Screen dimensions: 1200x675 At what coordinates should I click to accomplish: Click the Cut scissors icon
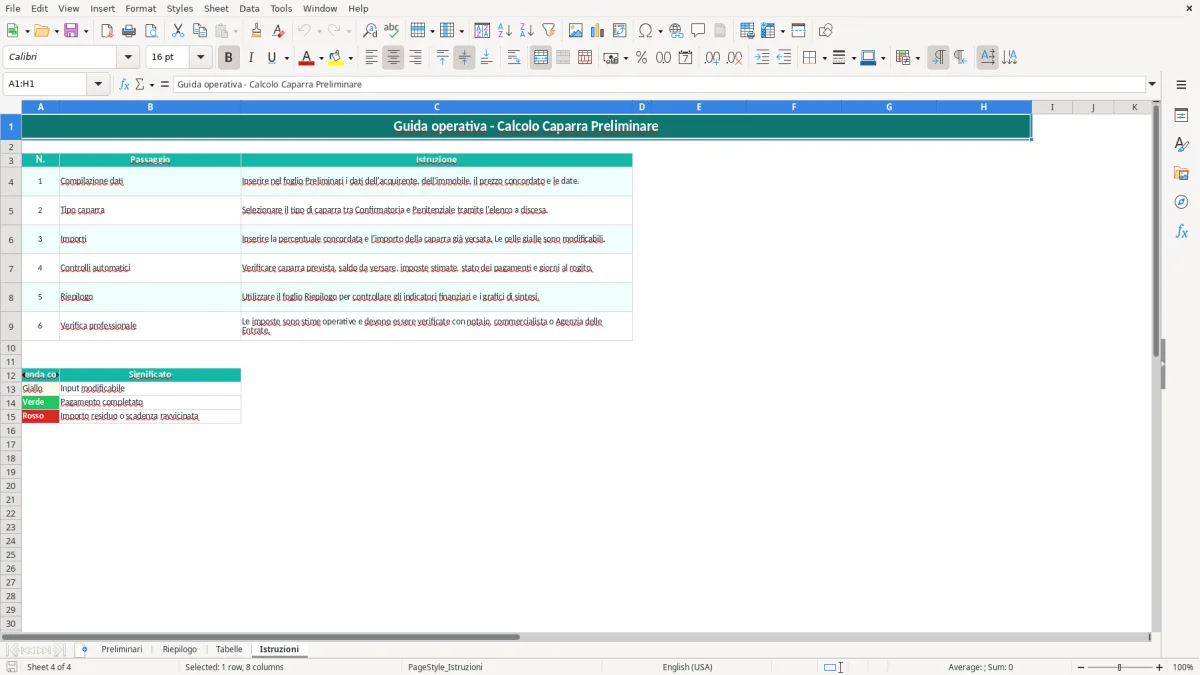click(178, 31)
